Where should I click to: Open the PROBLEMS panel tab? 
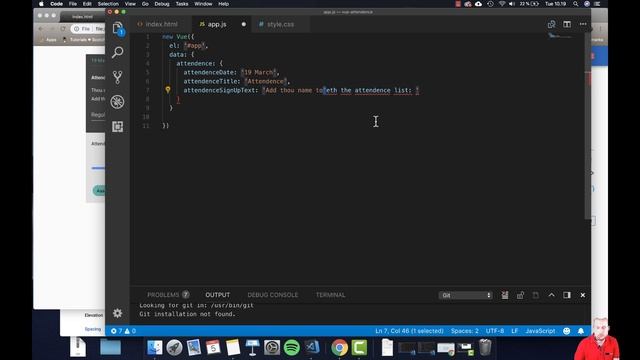pos(168,295)
